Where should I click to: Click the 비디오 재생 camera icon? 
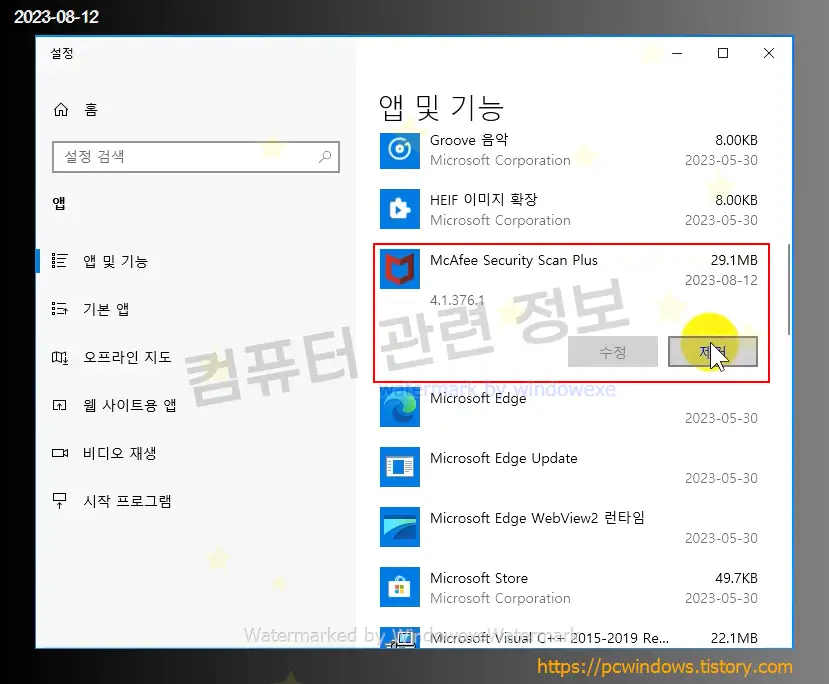60,453
